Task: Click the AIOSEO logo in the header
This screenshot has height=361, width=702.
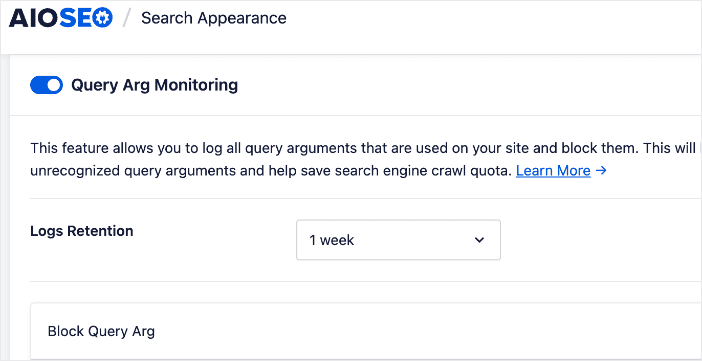Action: tap(61, 18)
